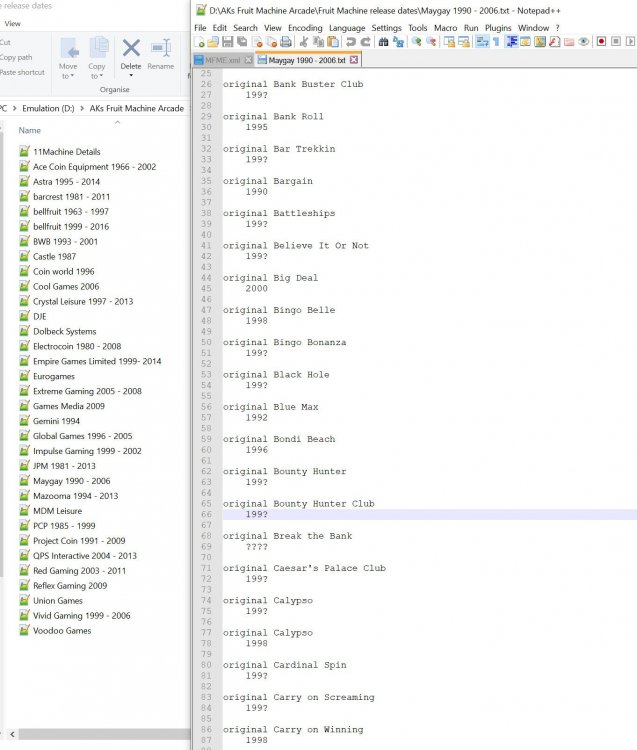
Task: Click Copy path in the Explorer ribbon
Action: pos(16,57)
